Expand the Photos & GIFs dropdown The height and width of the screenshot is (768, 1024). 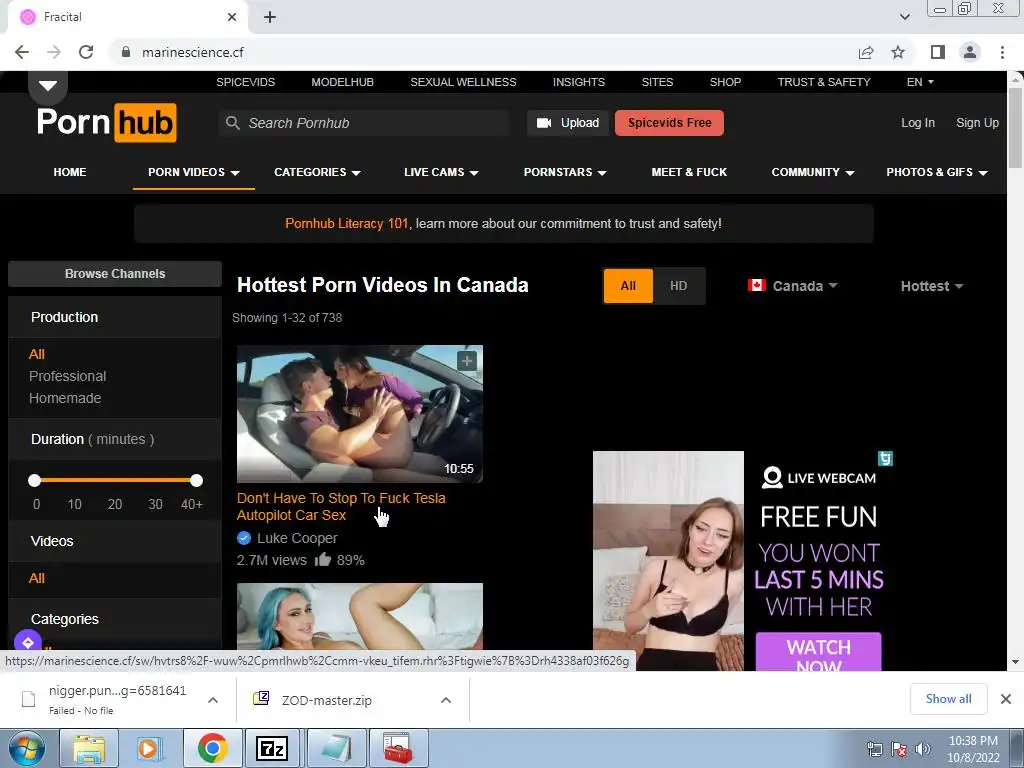point(937,172)
